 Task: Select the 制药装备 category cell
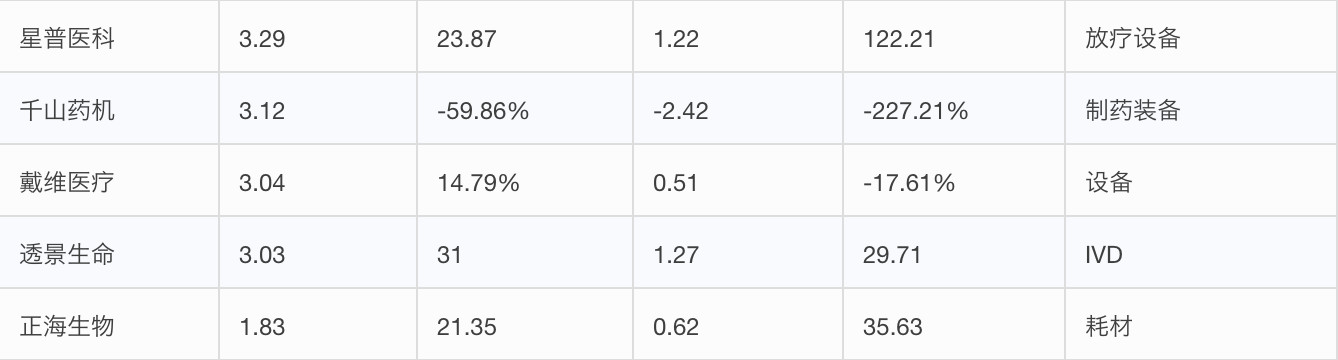coord(1202,109)
